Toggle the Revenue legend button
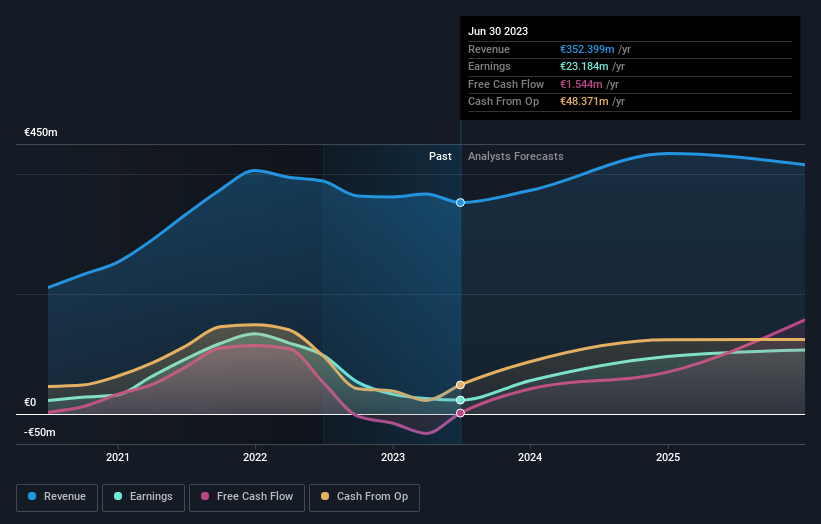Image resolution: width=821 pixels, height=524 pixels. click(57, 497)
